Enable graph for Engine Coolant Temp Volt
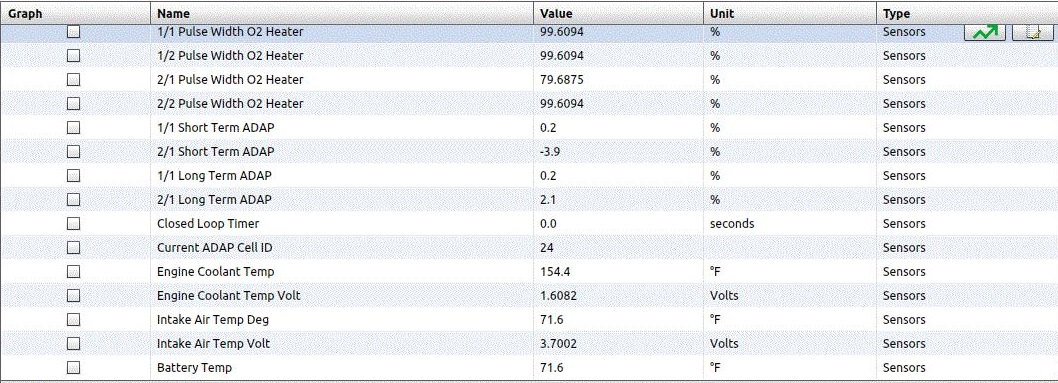Screen dimensions: 1058x383 pyautogui.click(x=74, y=295)
